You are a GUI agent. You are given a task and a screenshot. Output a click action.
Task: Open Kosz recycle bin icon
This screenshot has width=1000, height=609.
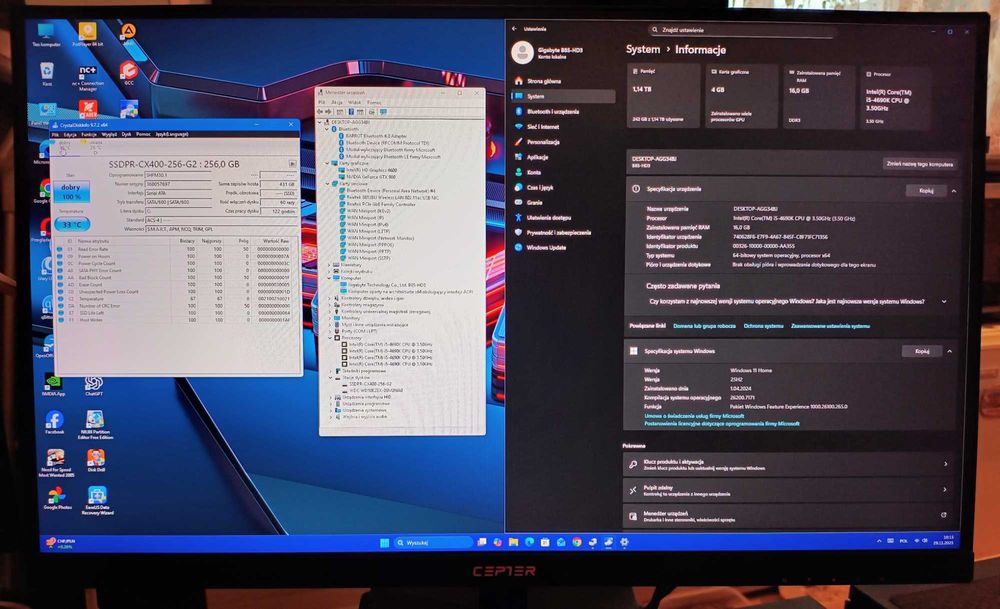pos(47,74)
